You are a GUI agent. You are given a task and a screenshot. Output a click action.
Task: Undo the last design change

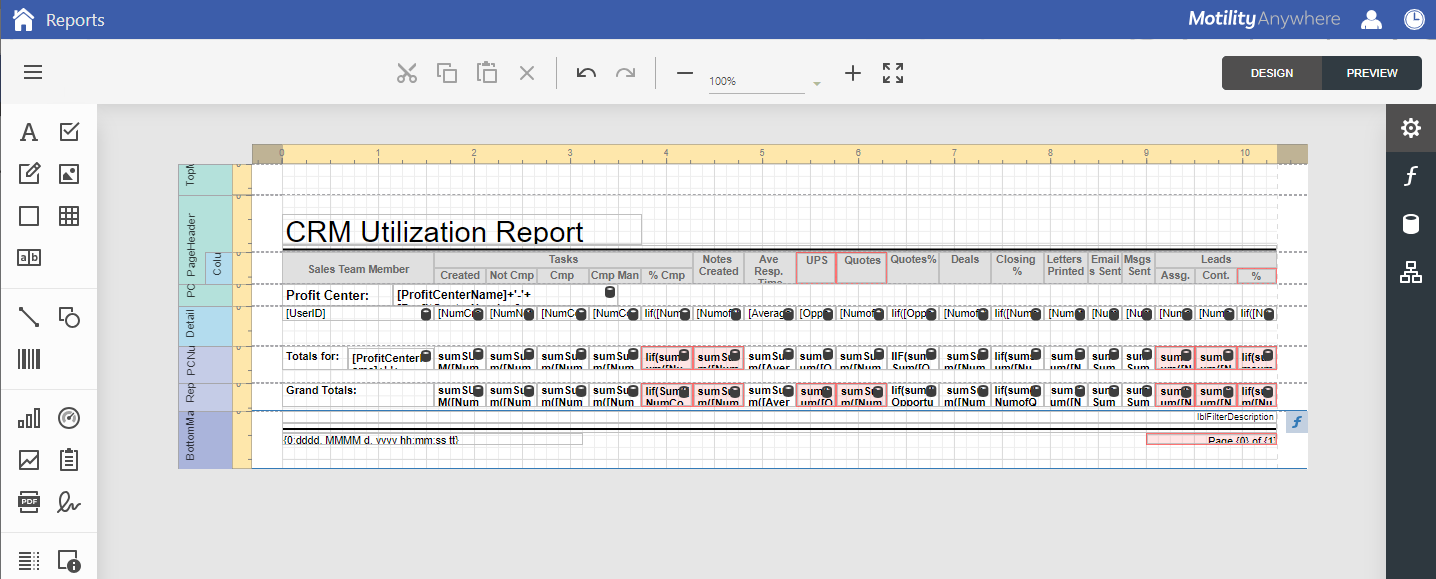pos(586,72)
